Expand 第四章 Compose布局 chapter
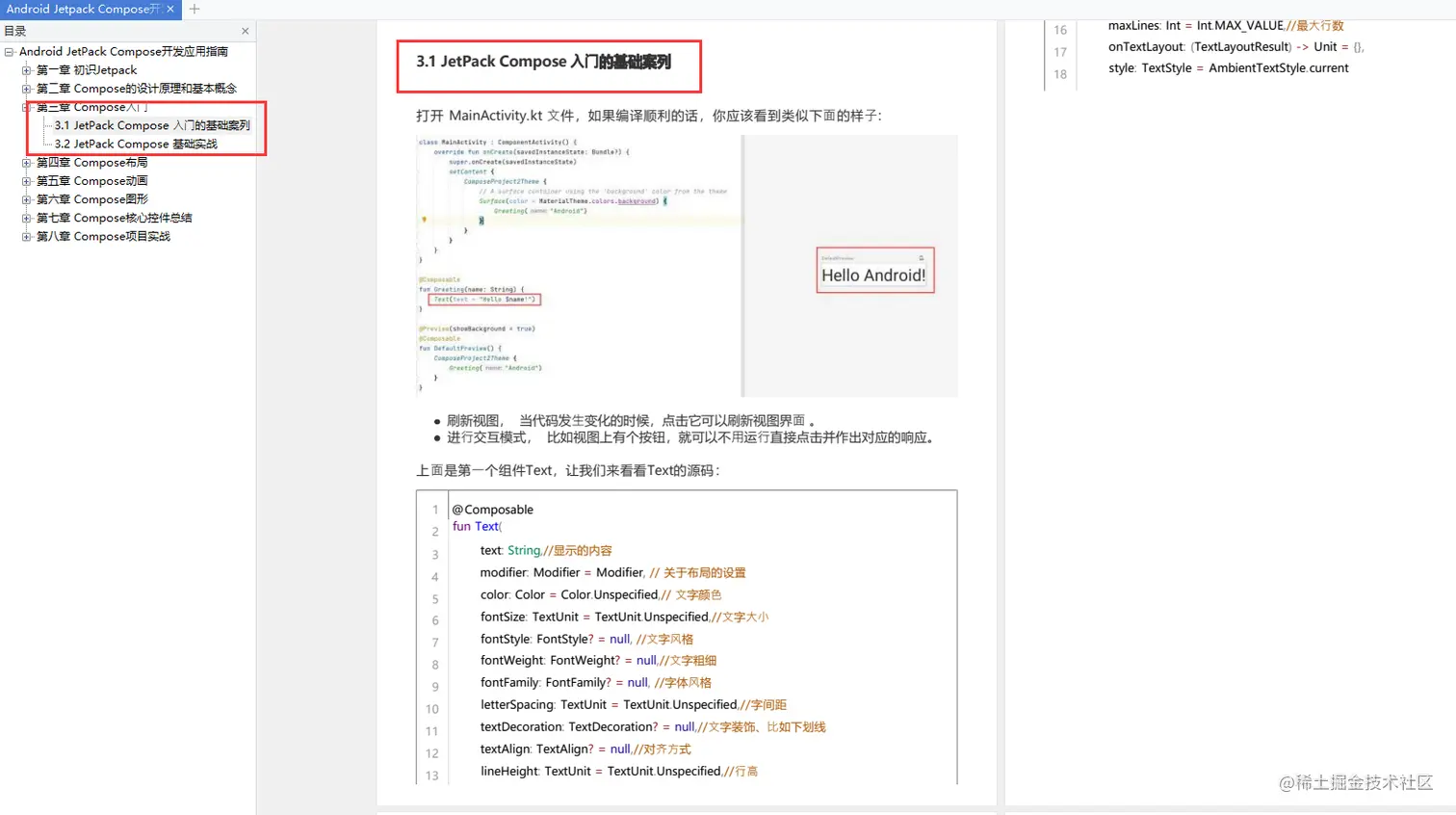1456x815 pixels. (x=27, y=162)
